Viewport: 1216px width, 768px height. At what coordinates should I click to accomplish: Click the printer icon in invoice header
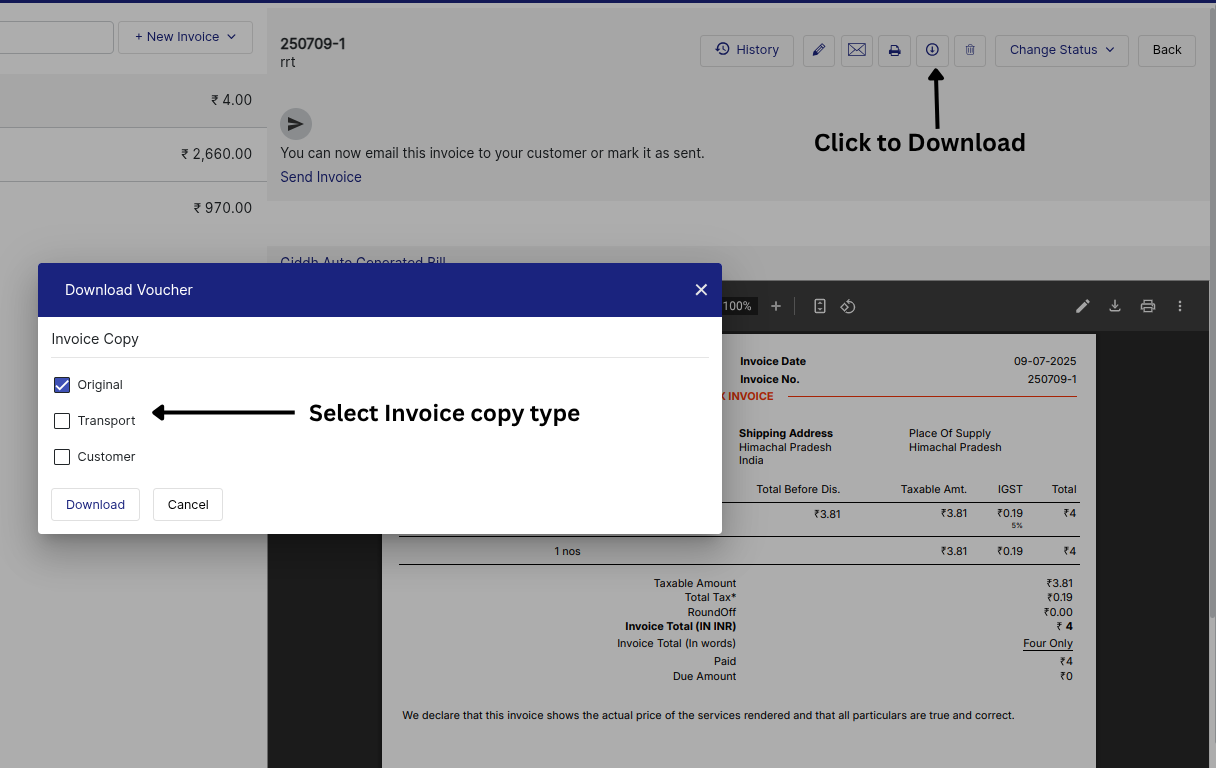[894, 50]
